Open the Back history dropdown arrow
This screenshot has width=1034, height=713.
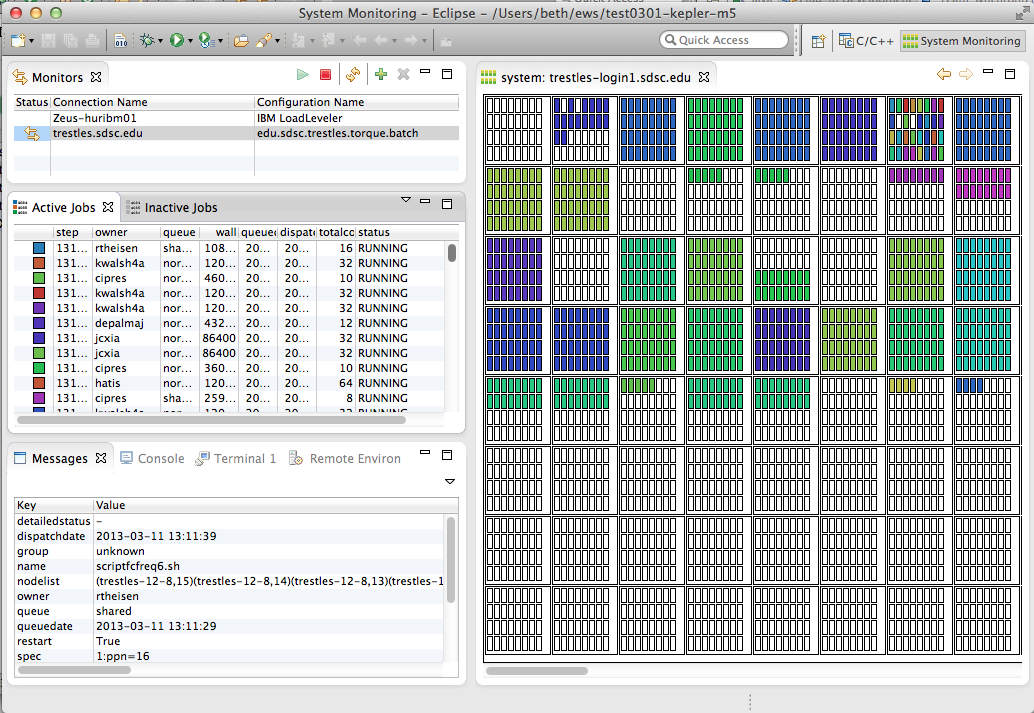395,42
